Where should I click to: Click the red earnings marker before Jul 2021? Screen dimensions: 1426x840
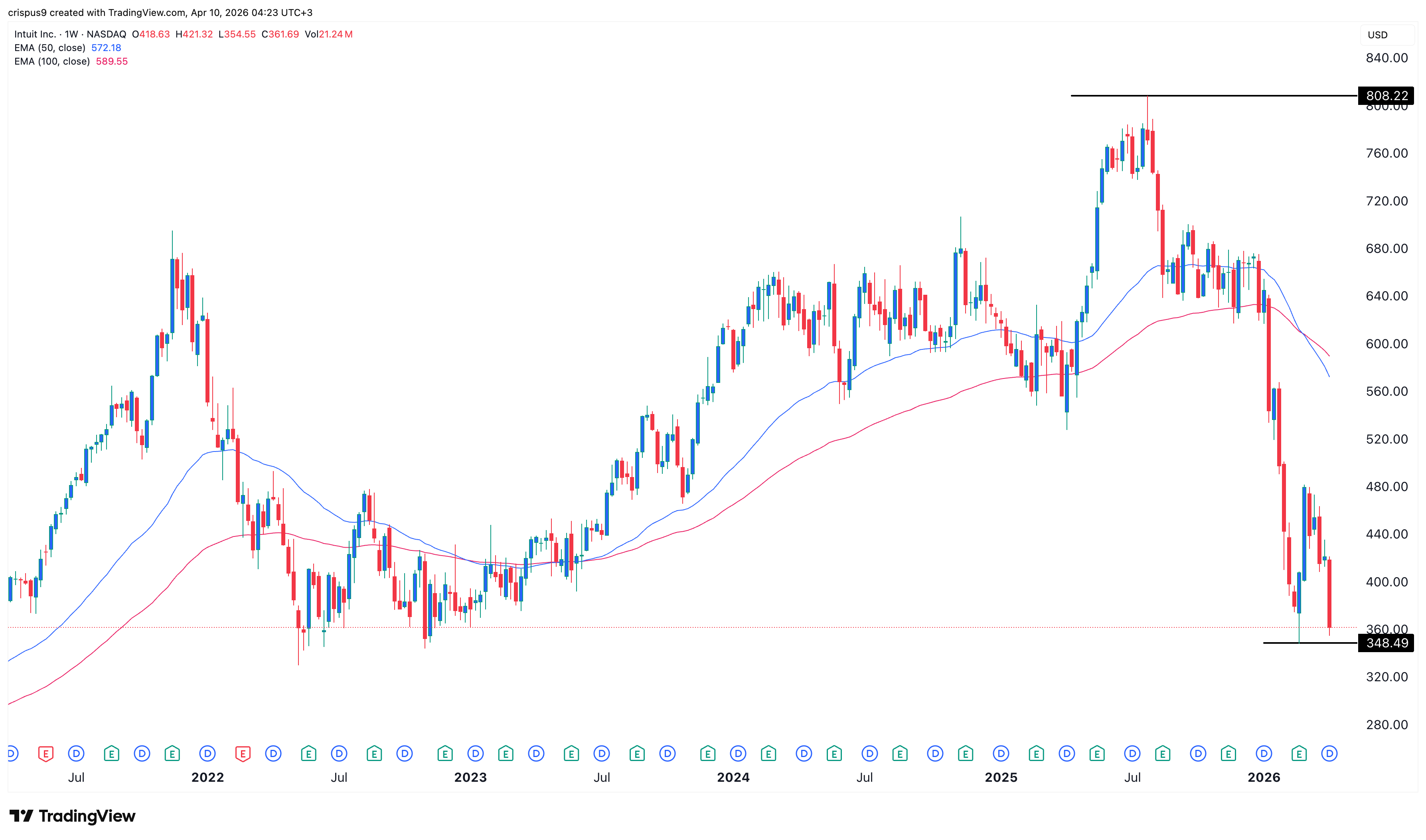click(x=46, y=753)
